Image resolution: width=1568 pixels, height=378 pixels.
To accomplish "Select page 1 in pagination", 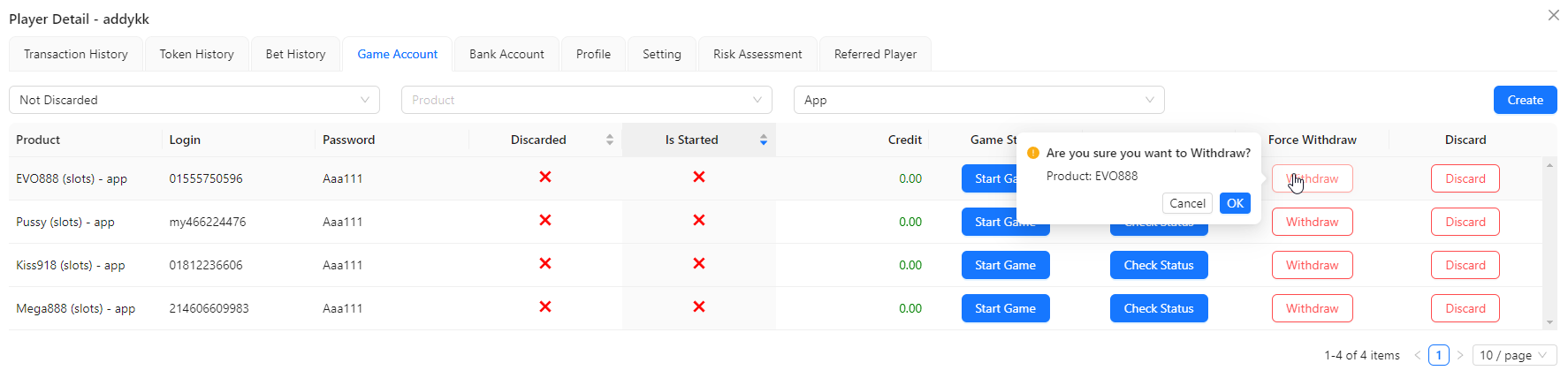I will (1439, 355).
